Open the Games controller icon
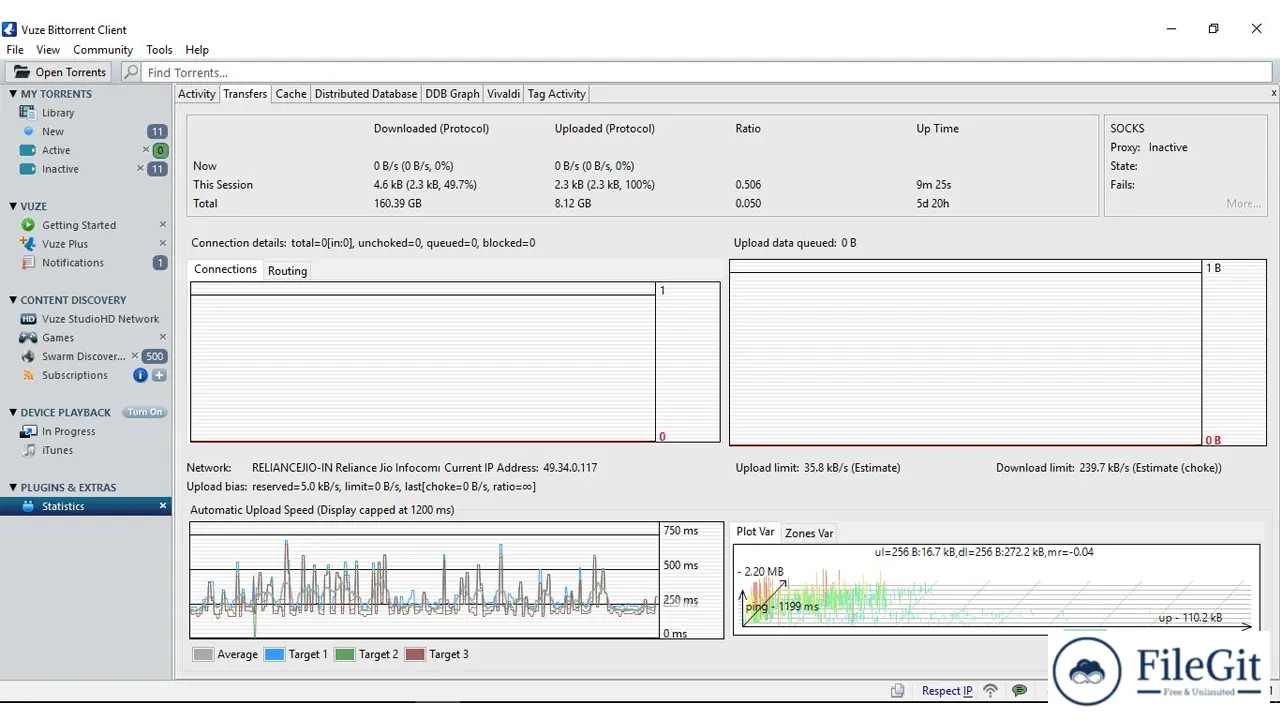 (28, 338)
